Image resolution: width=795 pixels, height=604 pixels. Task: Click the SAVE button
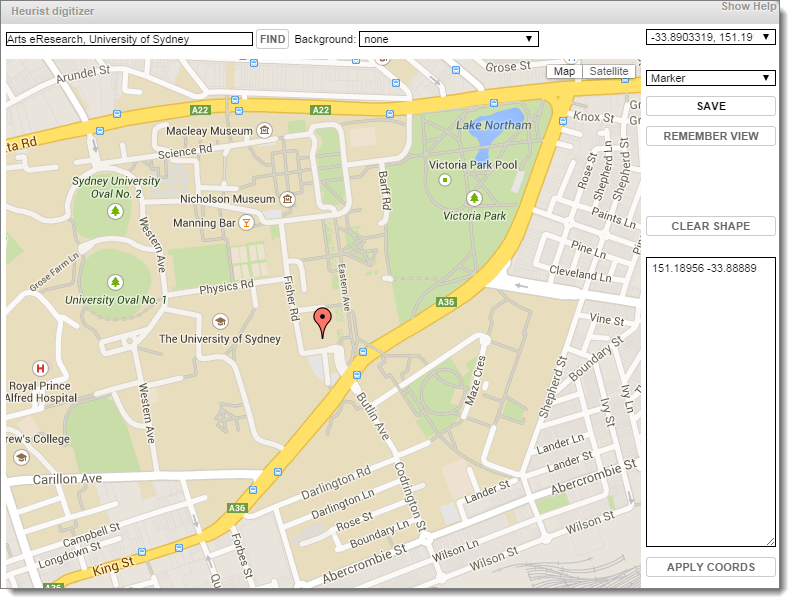pyautogui.click(x=711, y=106)
